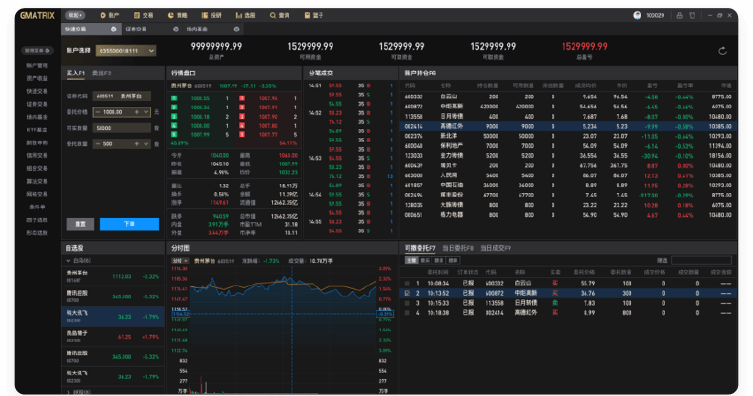Open the 选股 bar-chart stock picker

coord(238,15)
